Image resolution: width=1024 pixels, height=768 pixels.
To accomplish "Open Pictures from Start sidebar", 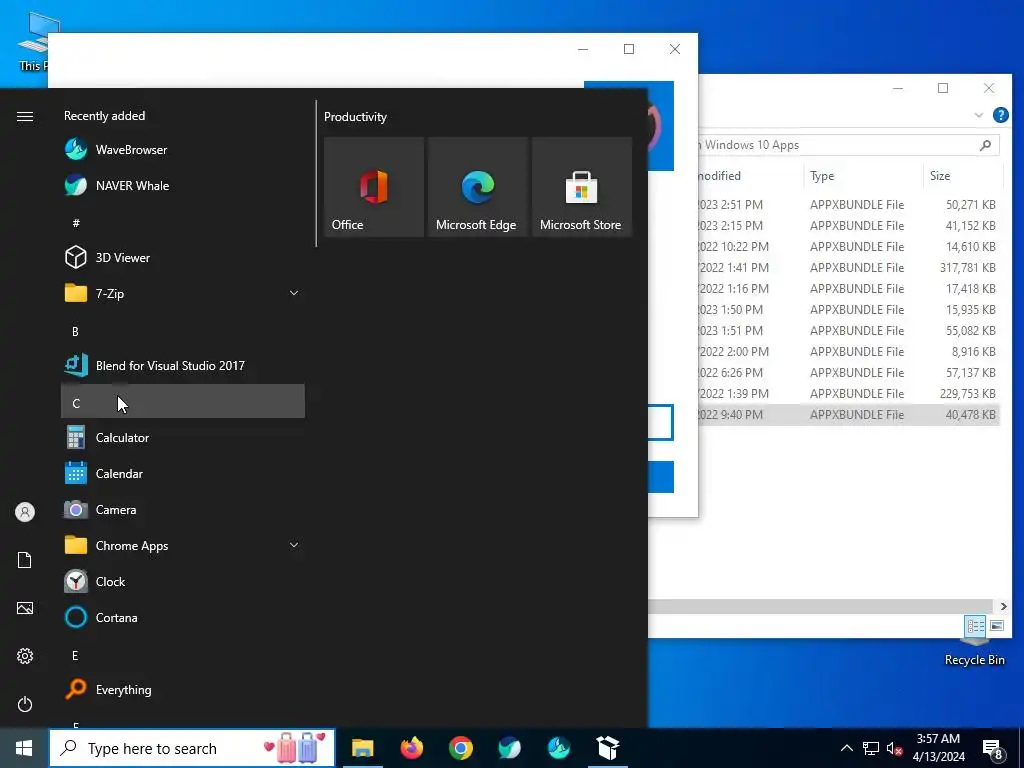I will [x=25, y=608].
